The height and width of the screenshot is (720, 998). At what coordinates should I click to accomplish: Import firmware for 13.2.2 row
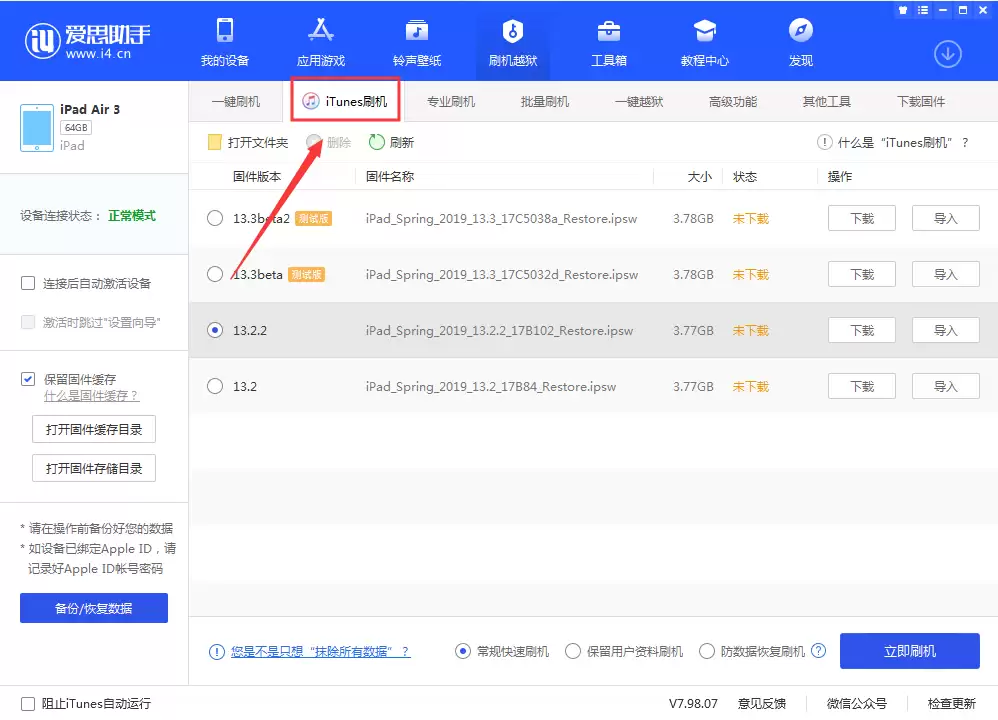tap(945, 330)
